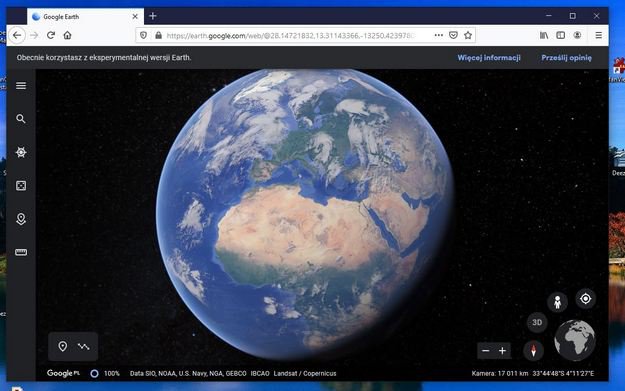Click browser Back arrow button
Viewport: 625px width, 391px height.
[x=17, y=35]
